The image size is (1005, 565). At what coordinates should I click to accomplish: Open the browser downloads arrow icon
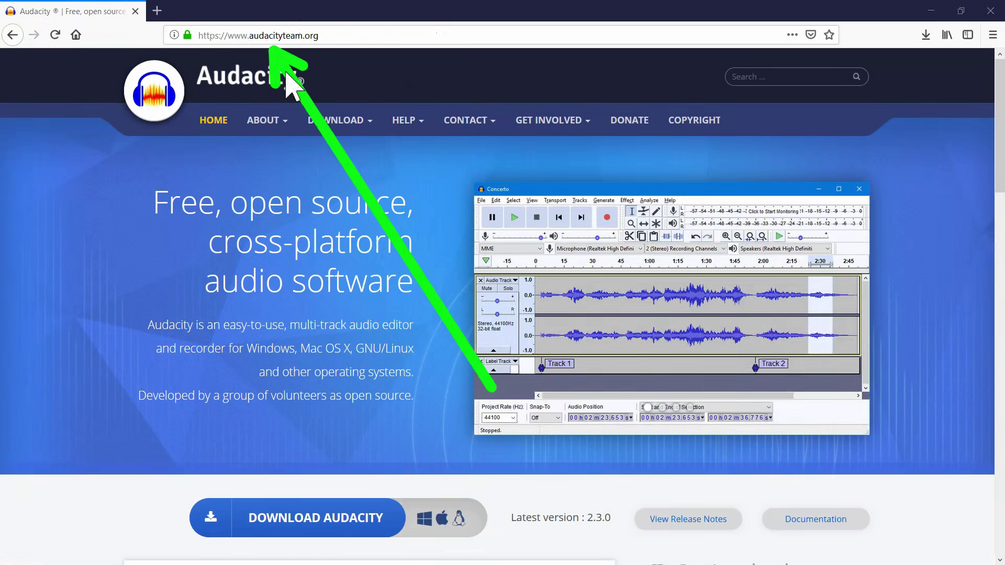[926, 35]
